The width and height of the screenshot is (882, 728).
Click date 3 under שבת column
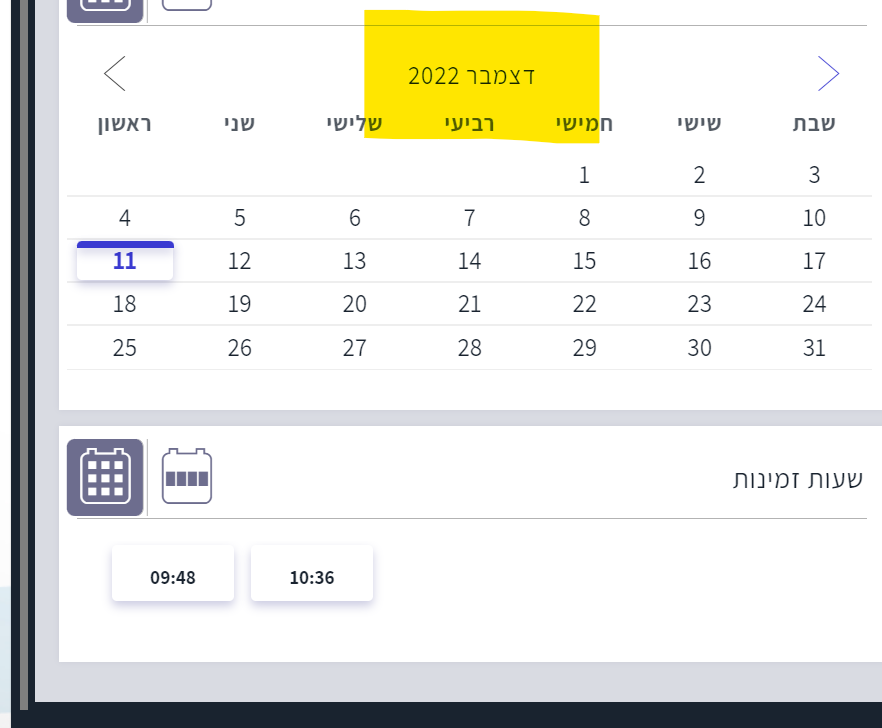click(814, 176)
